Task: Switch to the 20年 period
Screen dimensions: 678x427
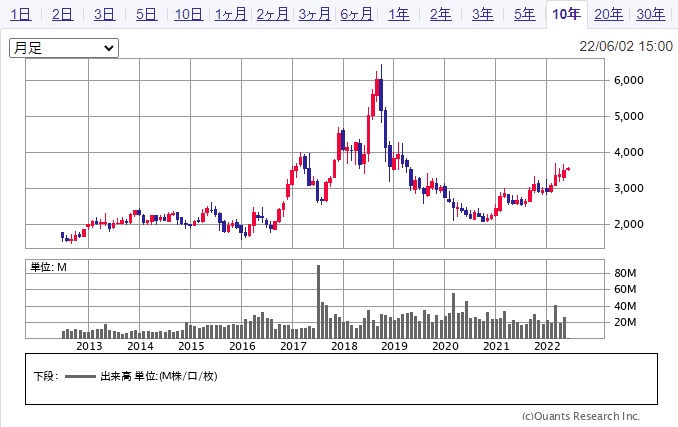Action: (608, 14)
